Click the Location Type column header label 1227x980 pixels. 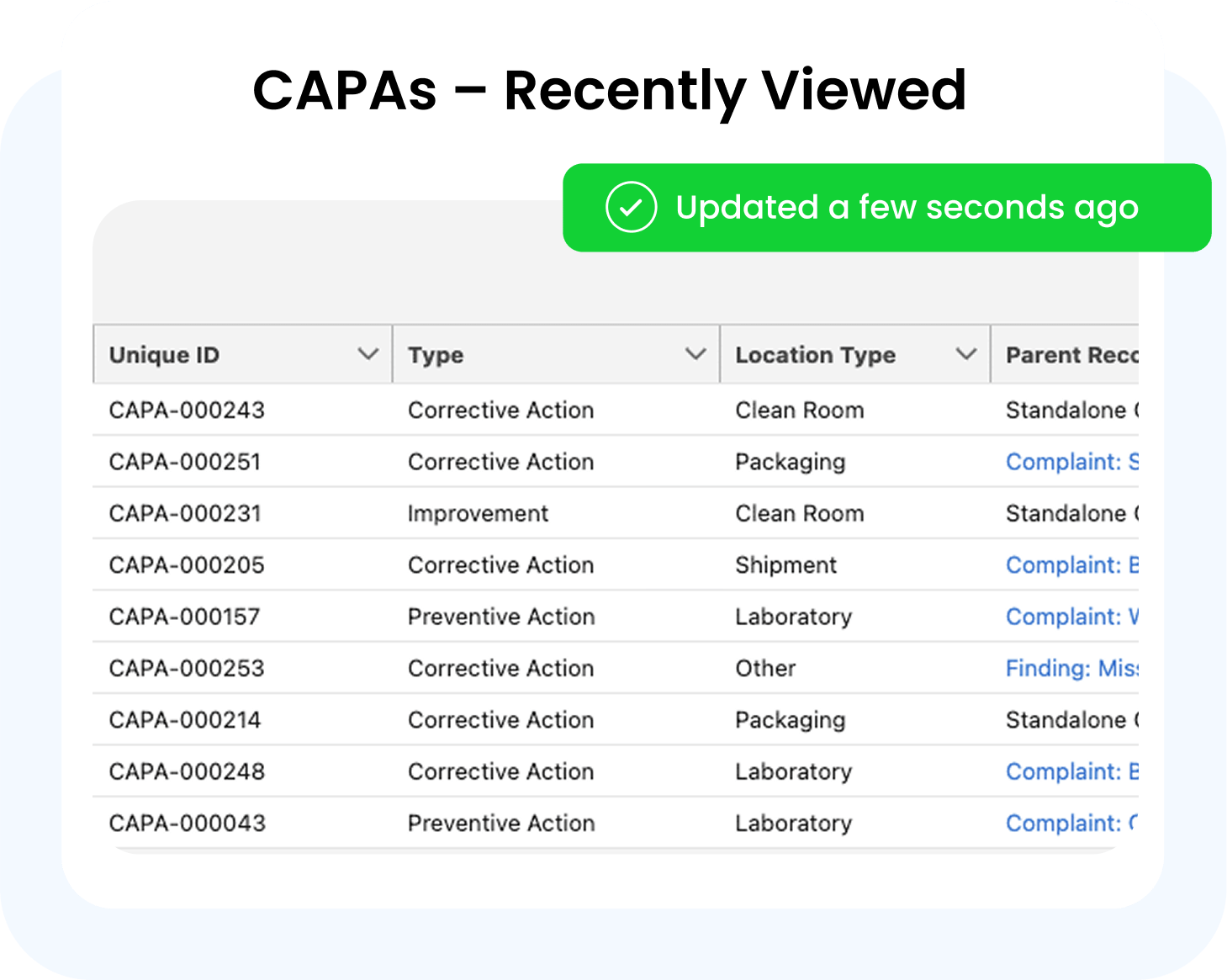pos(815,355)
